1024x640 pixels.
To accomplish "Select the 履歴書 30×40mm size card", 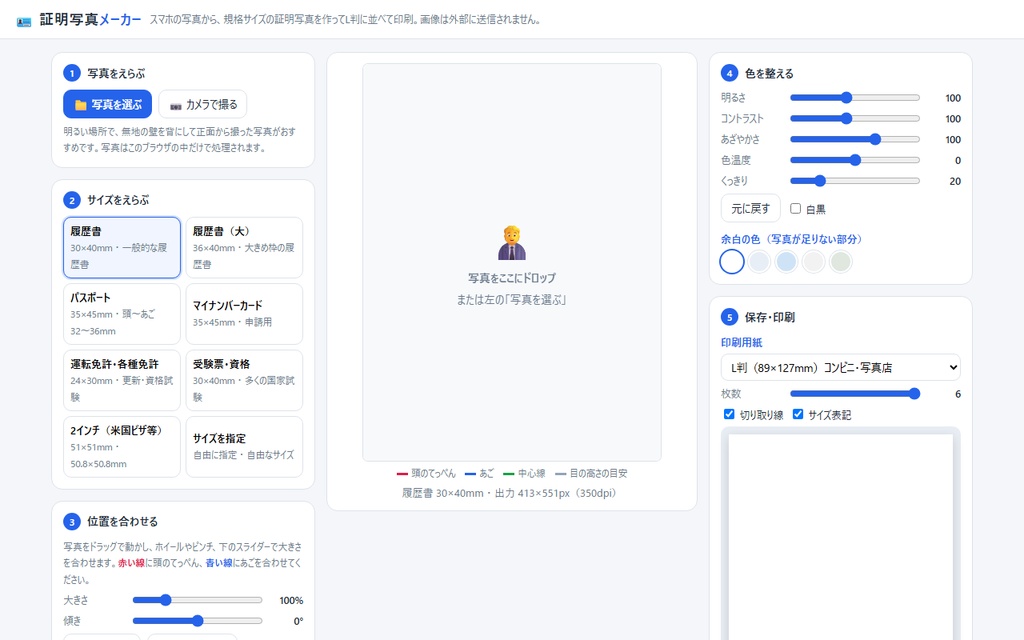I will pos(122,248).
